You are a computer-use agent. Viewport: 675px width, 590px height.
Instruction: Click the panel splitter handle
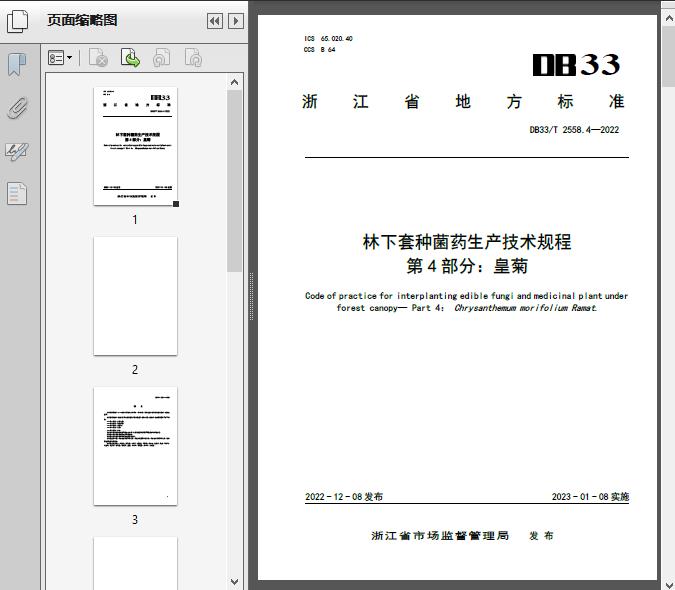point(251,296)
